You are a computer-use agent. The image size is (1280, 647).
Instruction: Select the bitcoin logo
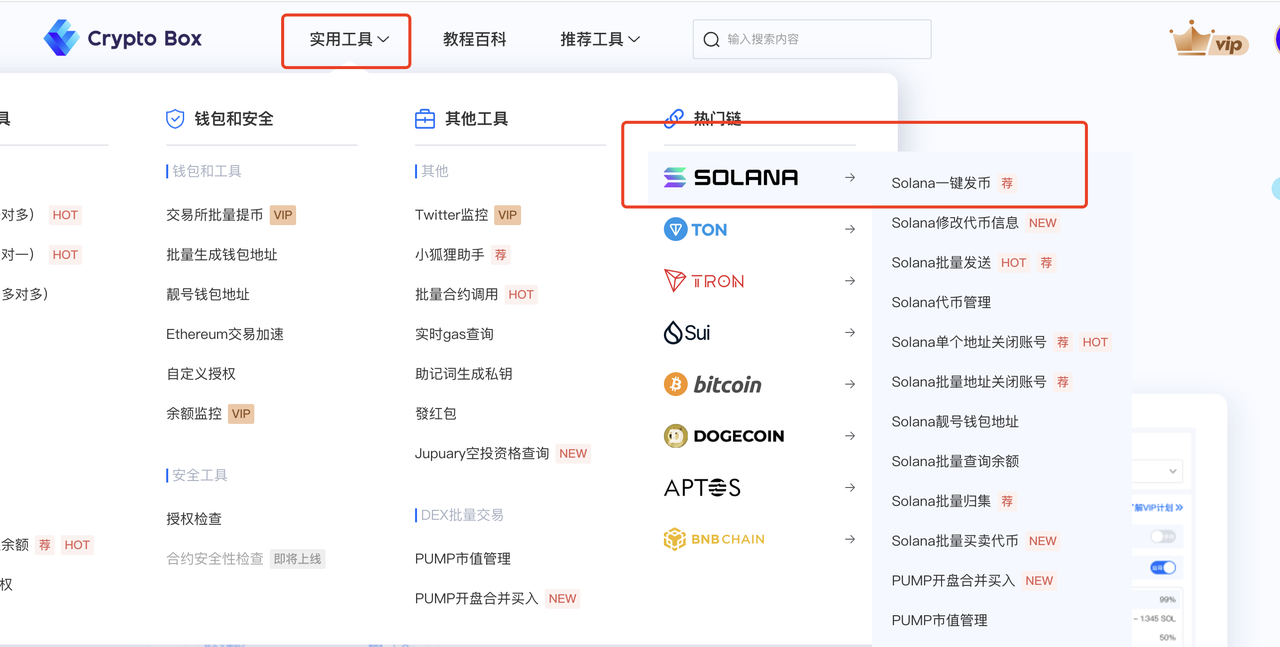[x=713, y=384]
